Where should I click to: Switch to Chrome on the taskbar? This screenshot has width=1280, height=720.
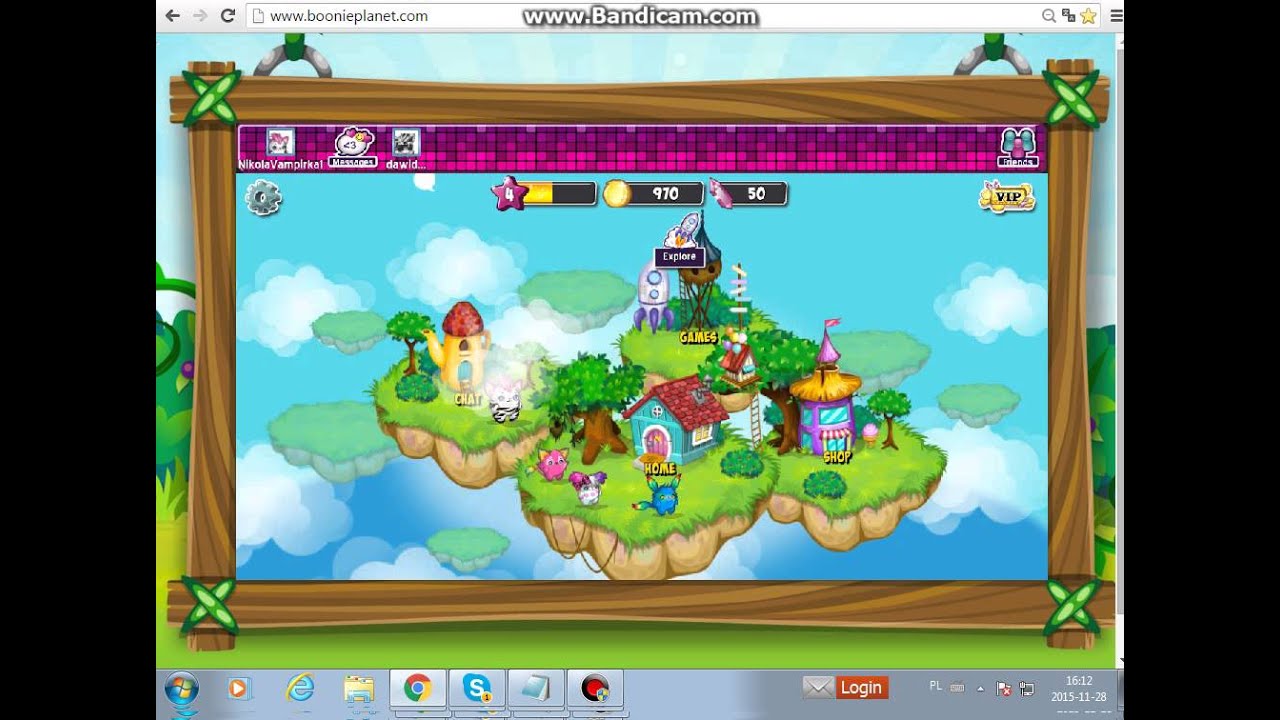click(417, 689)
